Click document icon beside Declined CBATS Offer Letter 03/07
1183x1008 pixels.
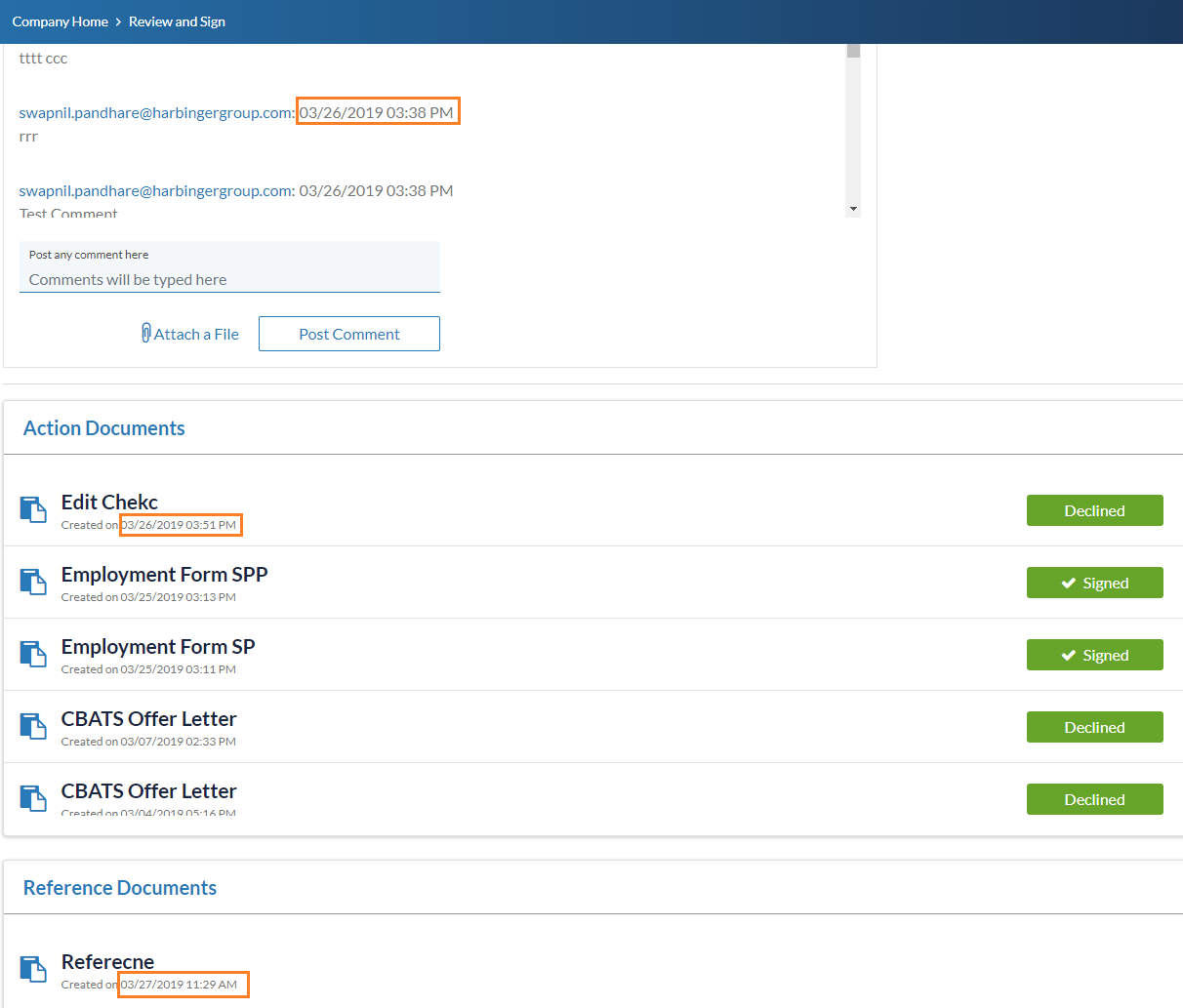(x=33, y=726)
